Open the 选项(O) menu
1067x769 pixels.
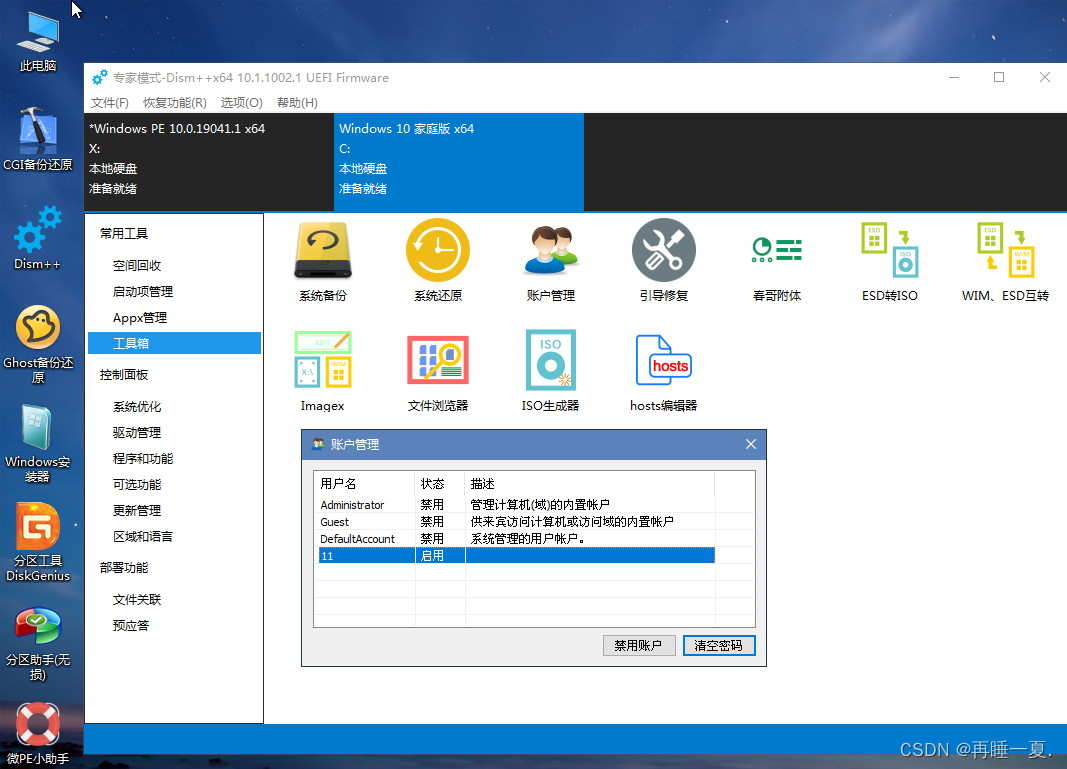[x=242, y=103]
